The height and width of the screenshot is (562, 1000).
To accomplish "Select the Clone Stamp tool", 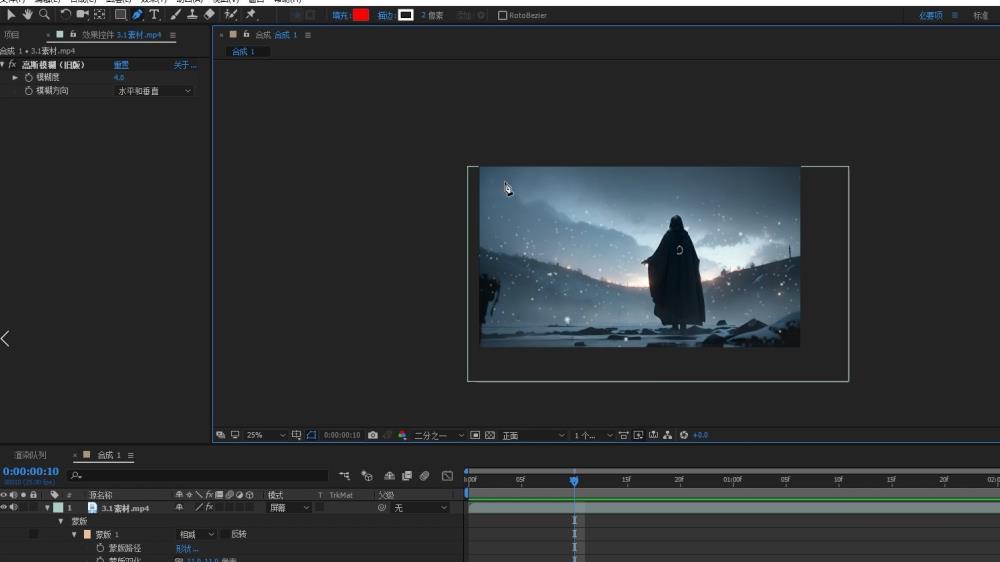I will pos(192,15).
